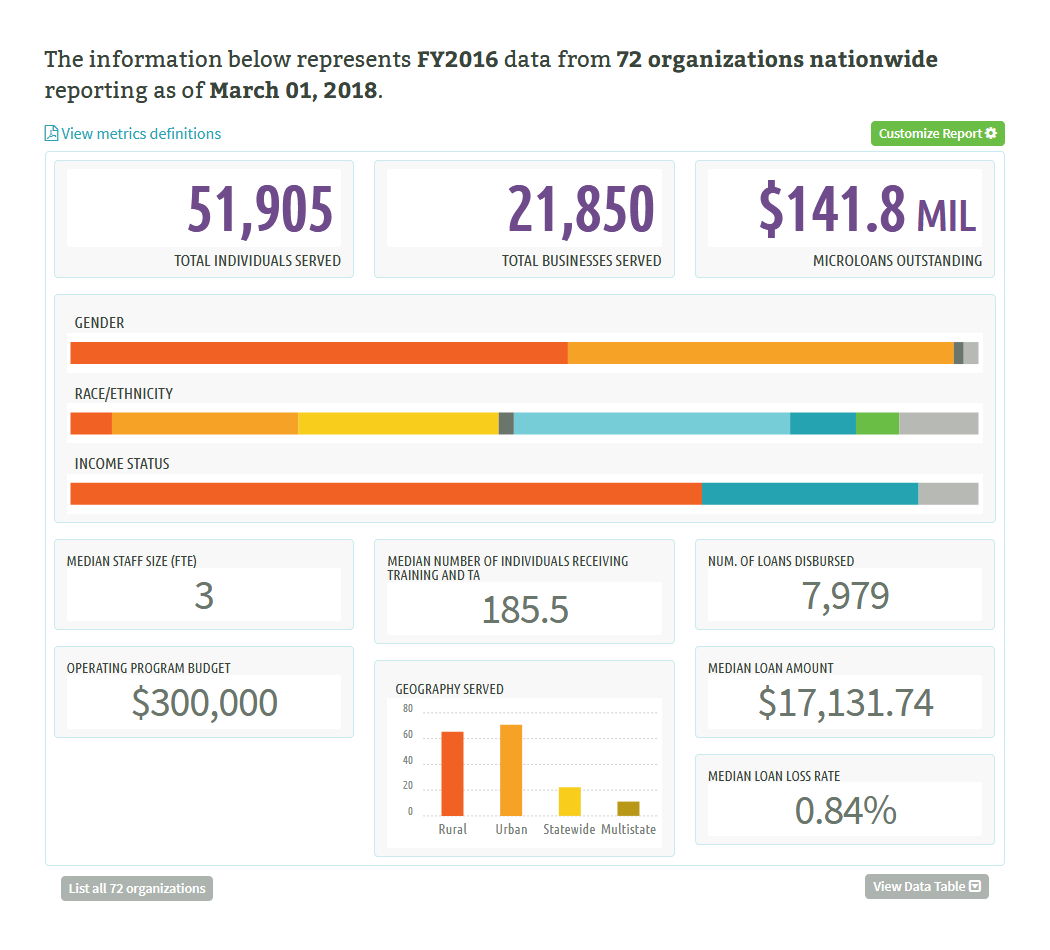Click the yellow Race/Ethnicity bar segment
The width and height of the screenshot is (1050, 950).
tap(398, 423)
